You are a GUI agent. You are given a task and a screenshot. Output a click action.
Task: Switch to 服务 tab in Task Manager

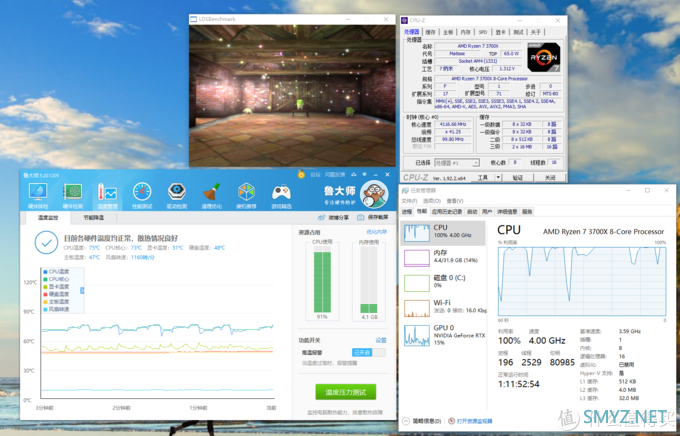click(x=527, y=212)
